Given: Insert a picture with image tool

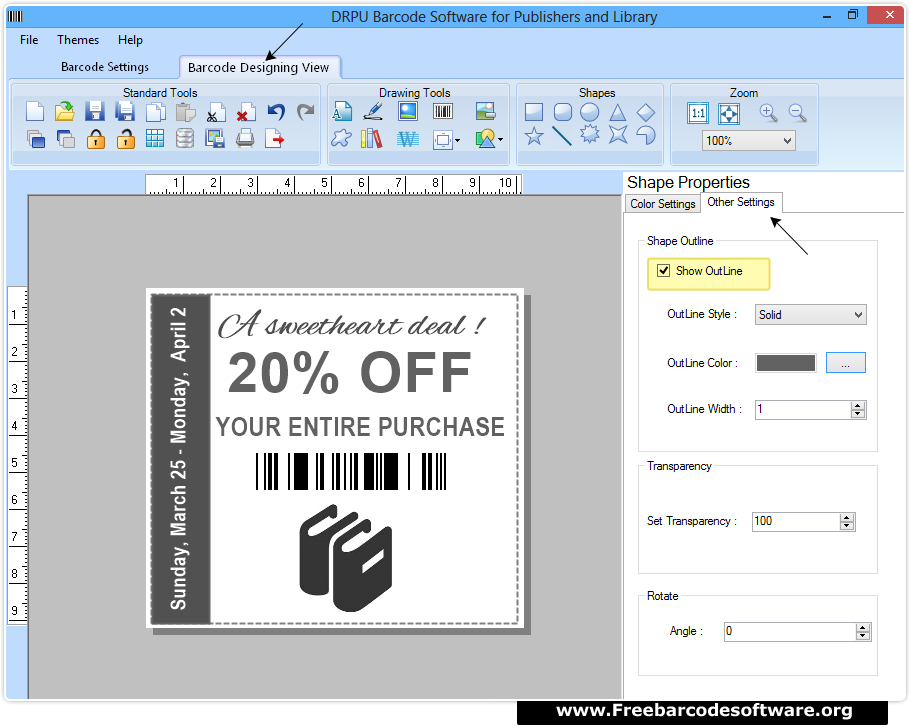Looking at the screenshot, I should tap(408, 111).
